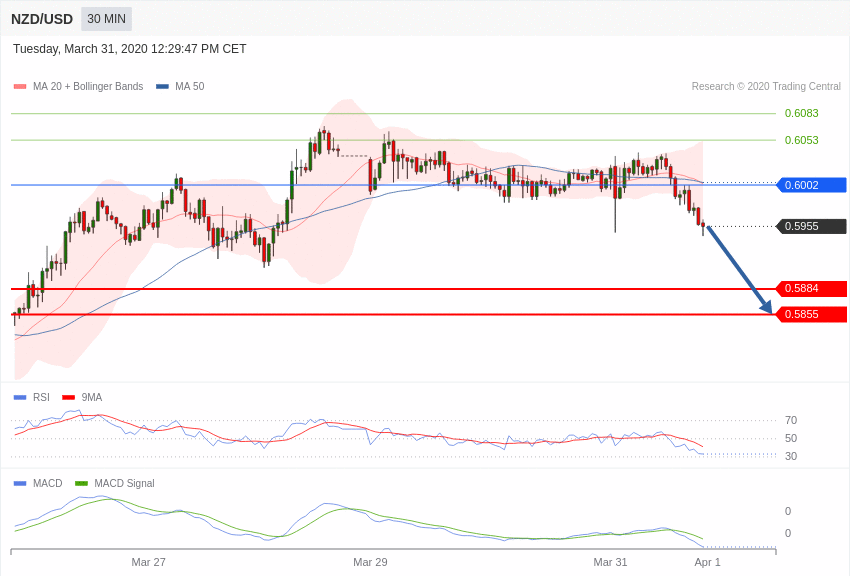The height and width of the screenshot is (576, 850).
Task: Click the 9MA legend label
Action: point(92,397)
